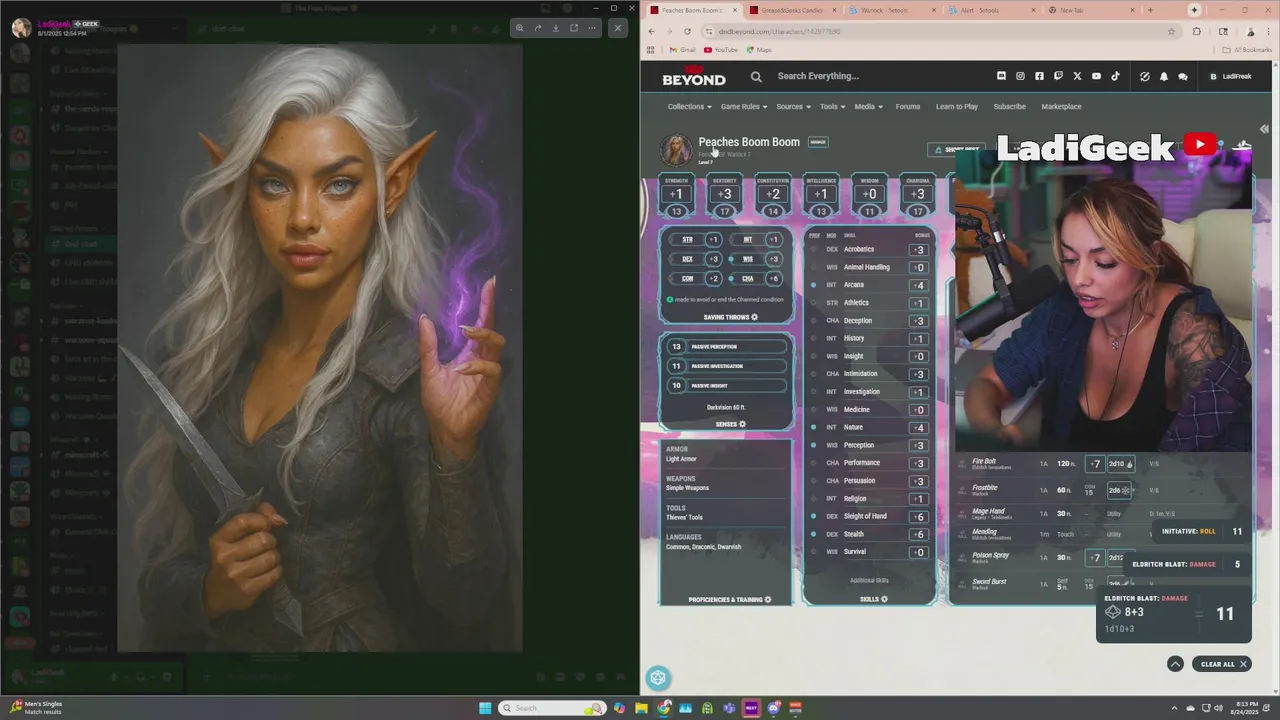Toggle Sleight of Hand proficiency dot
The image size is (1280, 720).
coord(813,517)
